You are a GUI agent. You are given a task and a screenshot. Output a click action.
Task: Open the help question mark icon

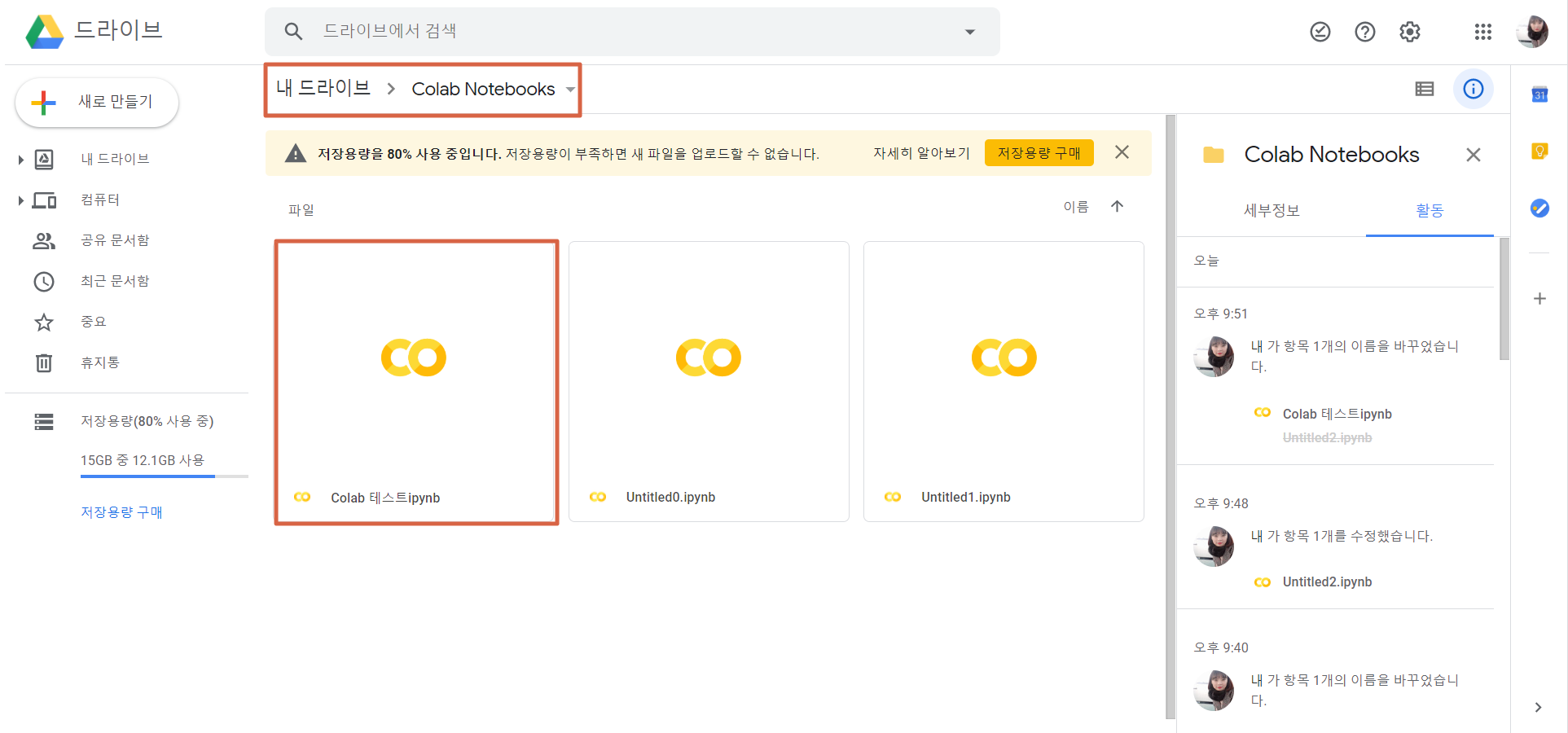[1365, 32]
